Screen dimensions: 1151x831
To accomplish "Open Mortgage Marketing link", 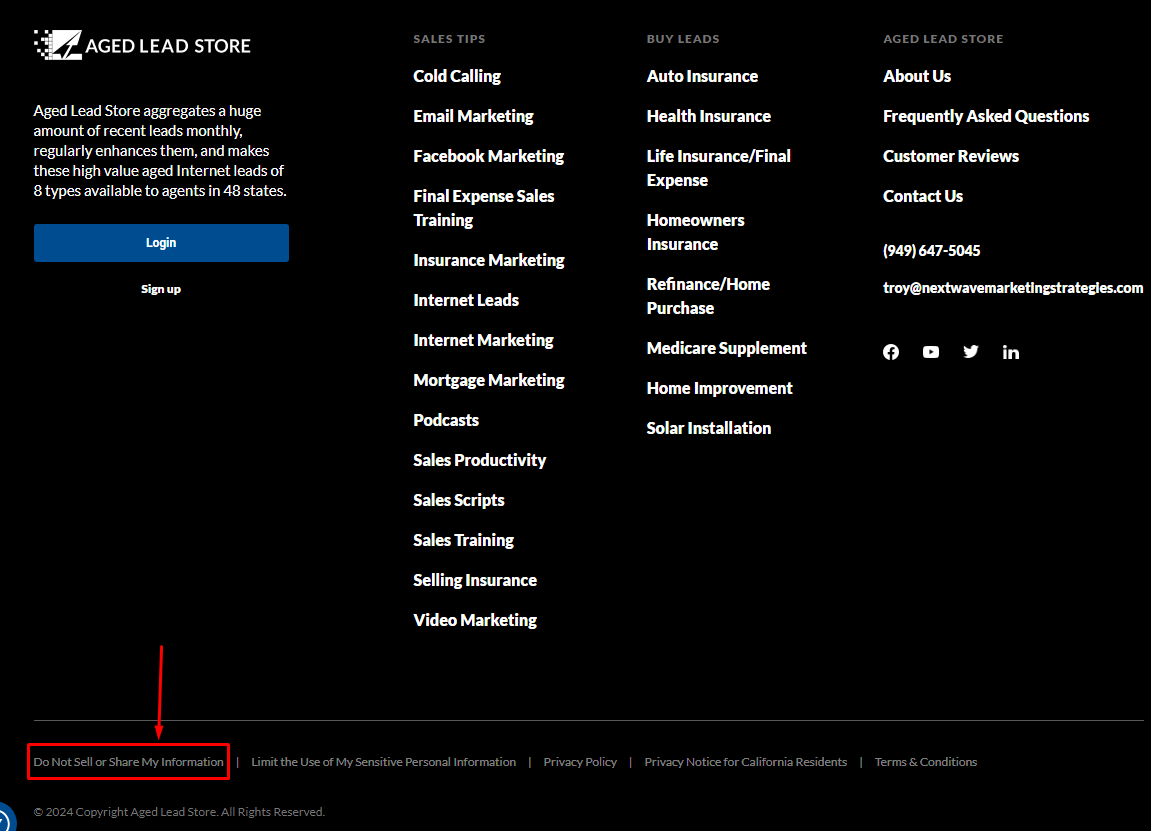I will 489,380.
